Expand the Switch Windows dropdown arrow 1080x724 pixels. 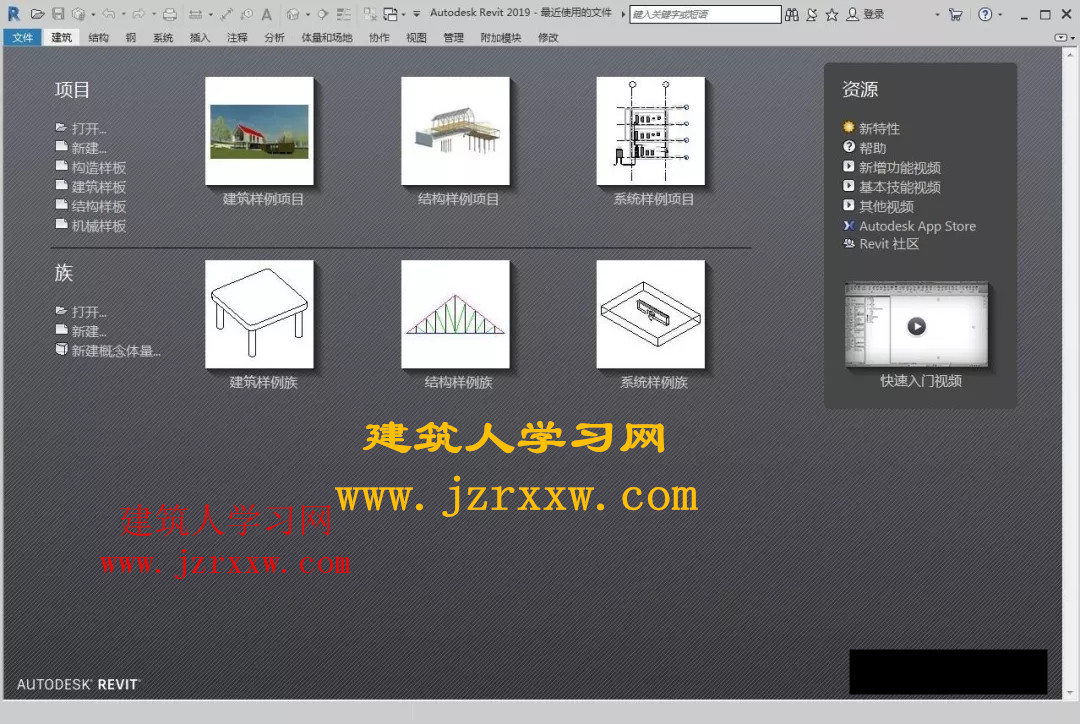404,14
